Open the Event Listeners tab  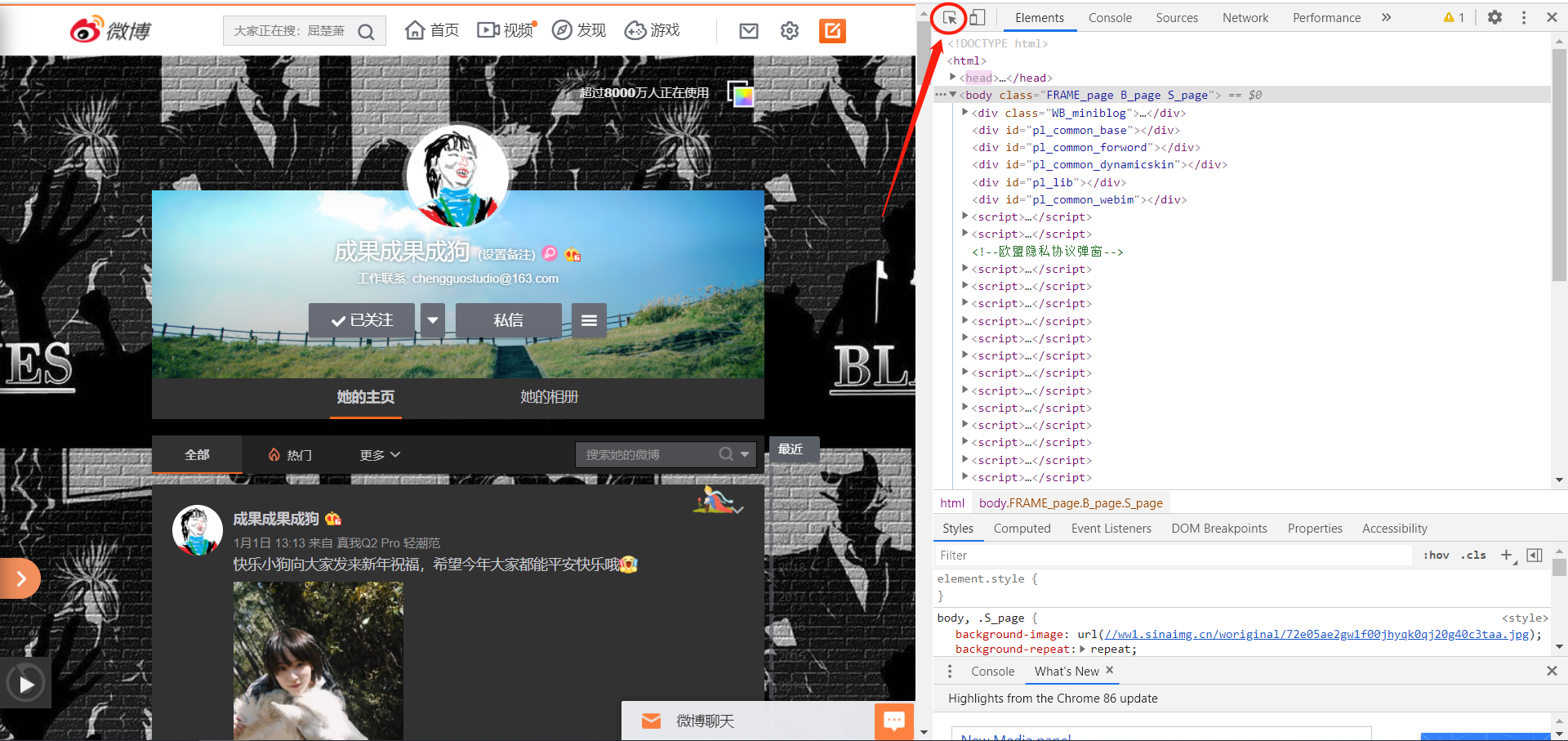coord(1111,529)
